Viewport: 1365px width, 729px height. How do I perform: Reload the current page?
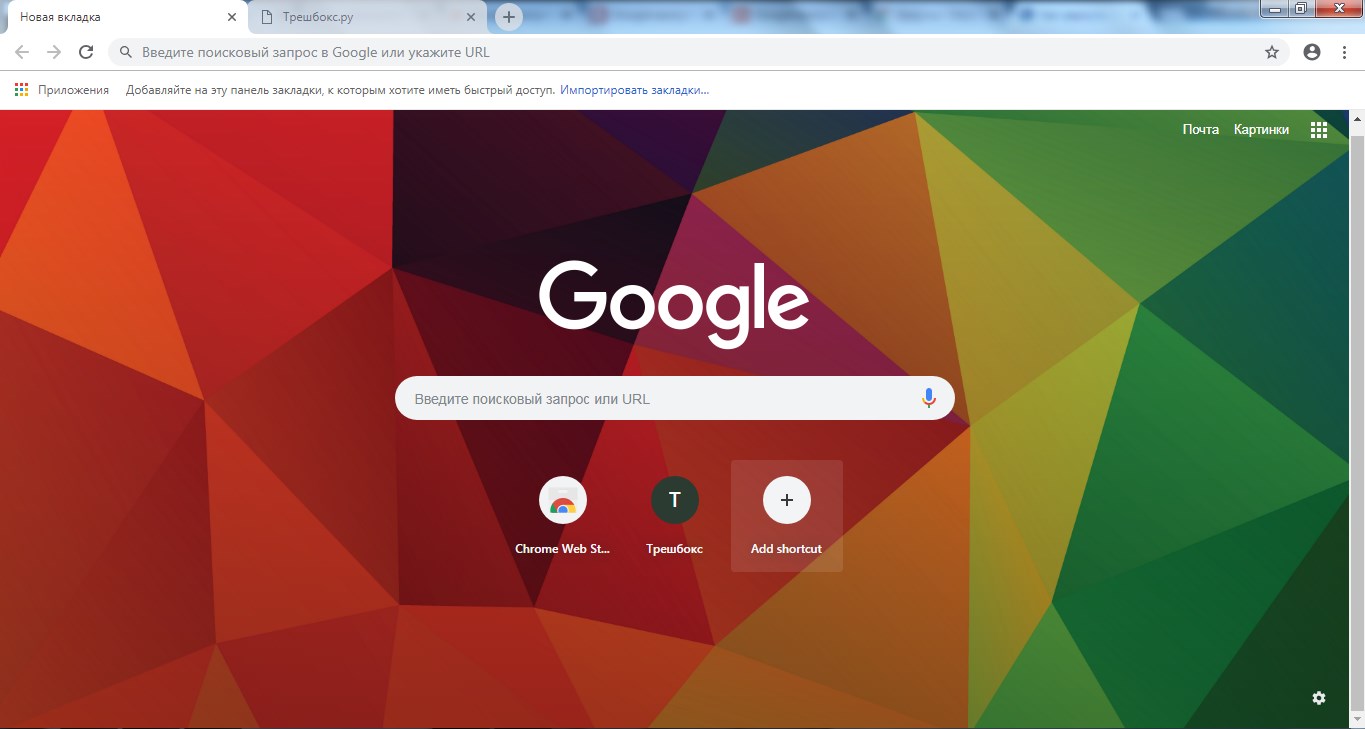[86, 52]
